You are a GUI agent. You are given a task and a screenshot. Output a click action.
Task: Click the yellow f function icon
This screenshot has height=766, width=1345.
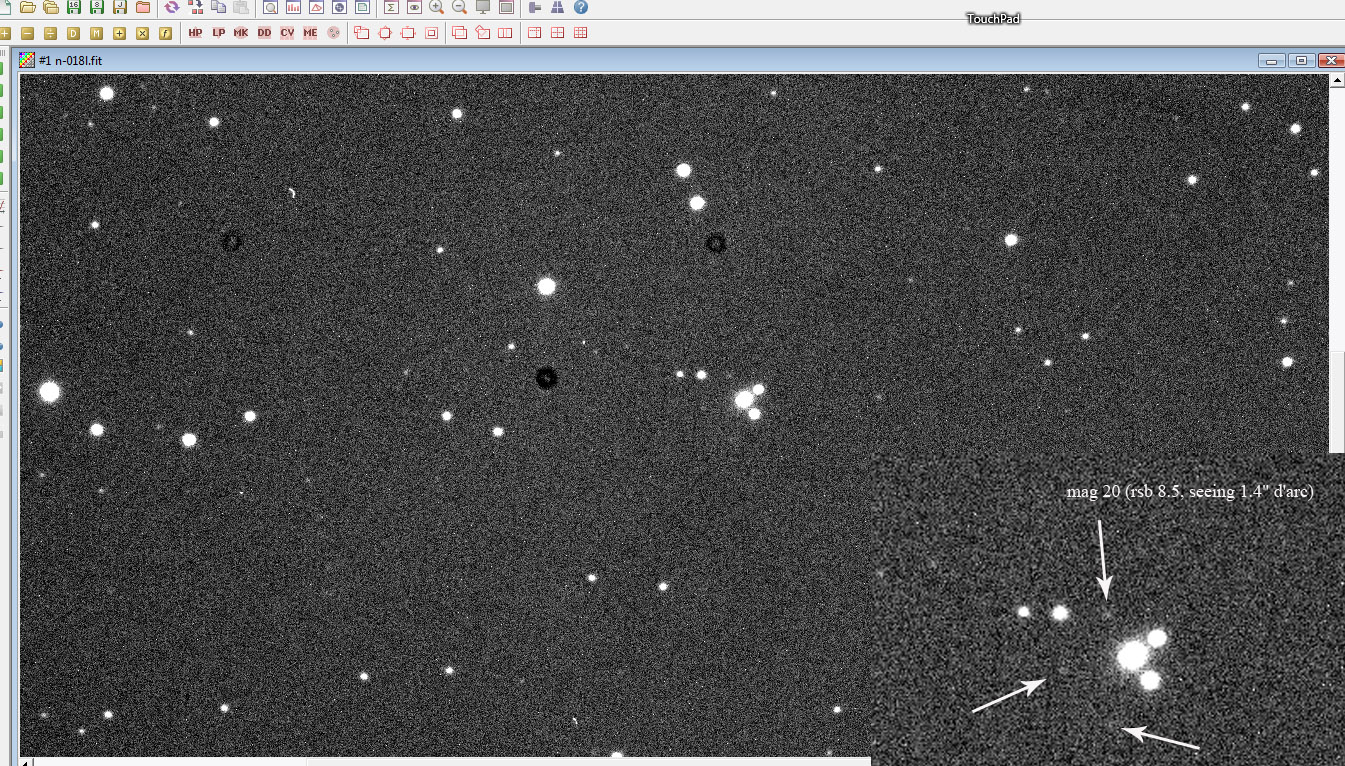coord(166,33)
